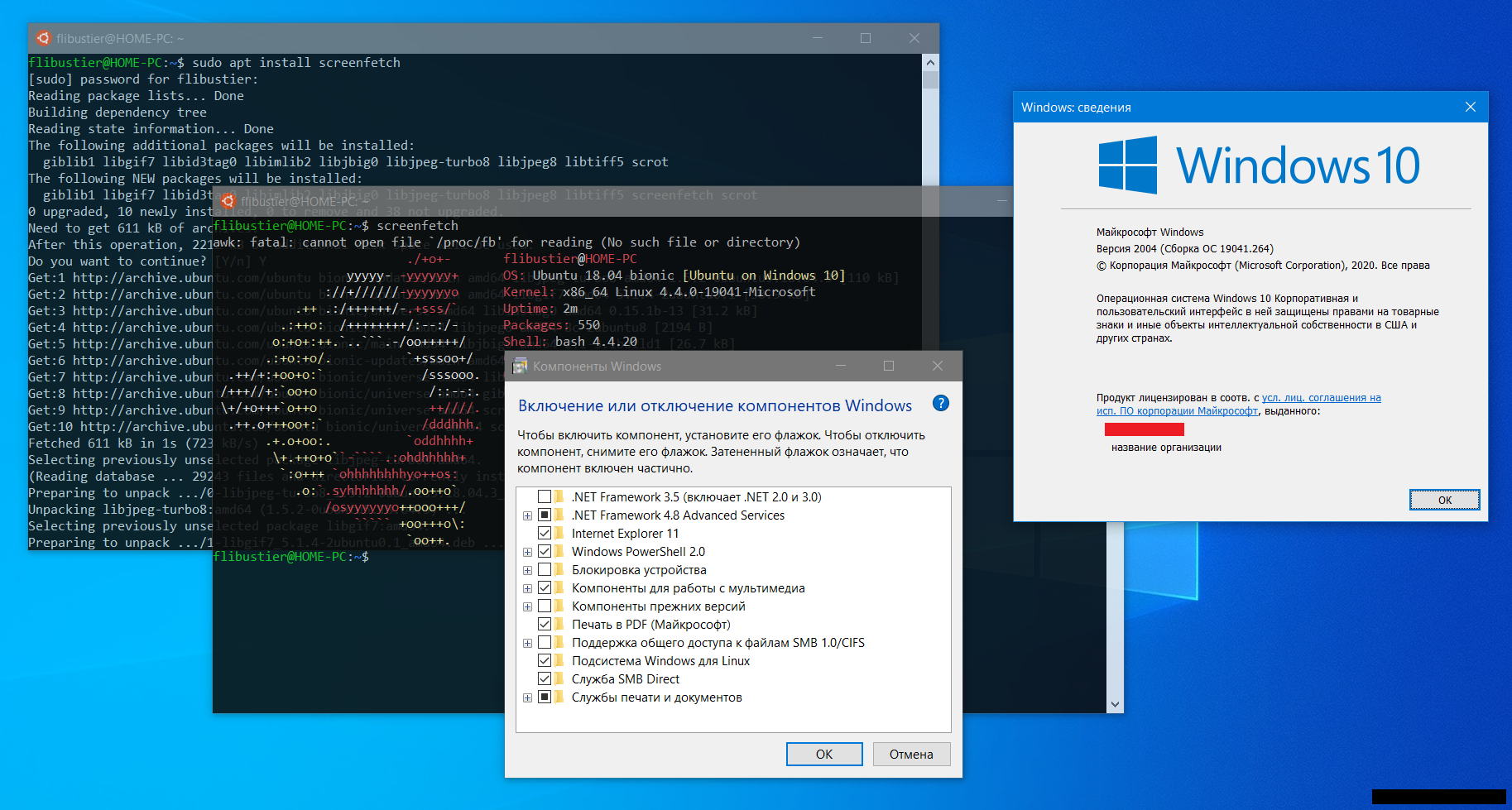Select .NET Framework 3.5 row label

coord(696,496)
